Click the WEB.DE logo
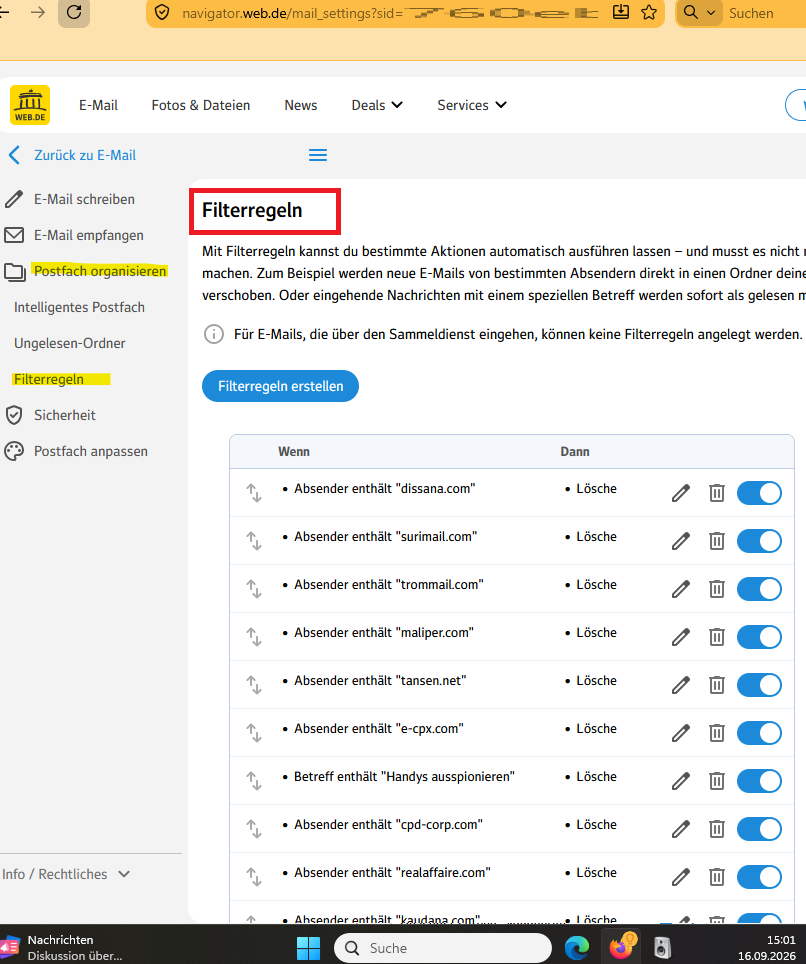 [30, 105]
